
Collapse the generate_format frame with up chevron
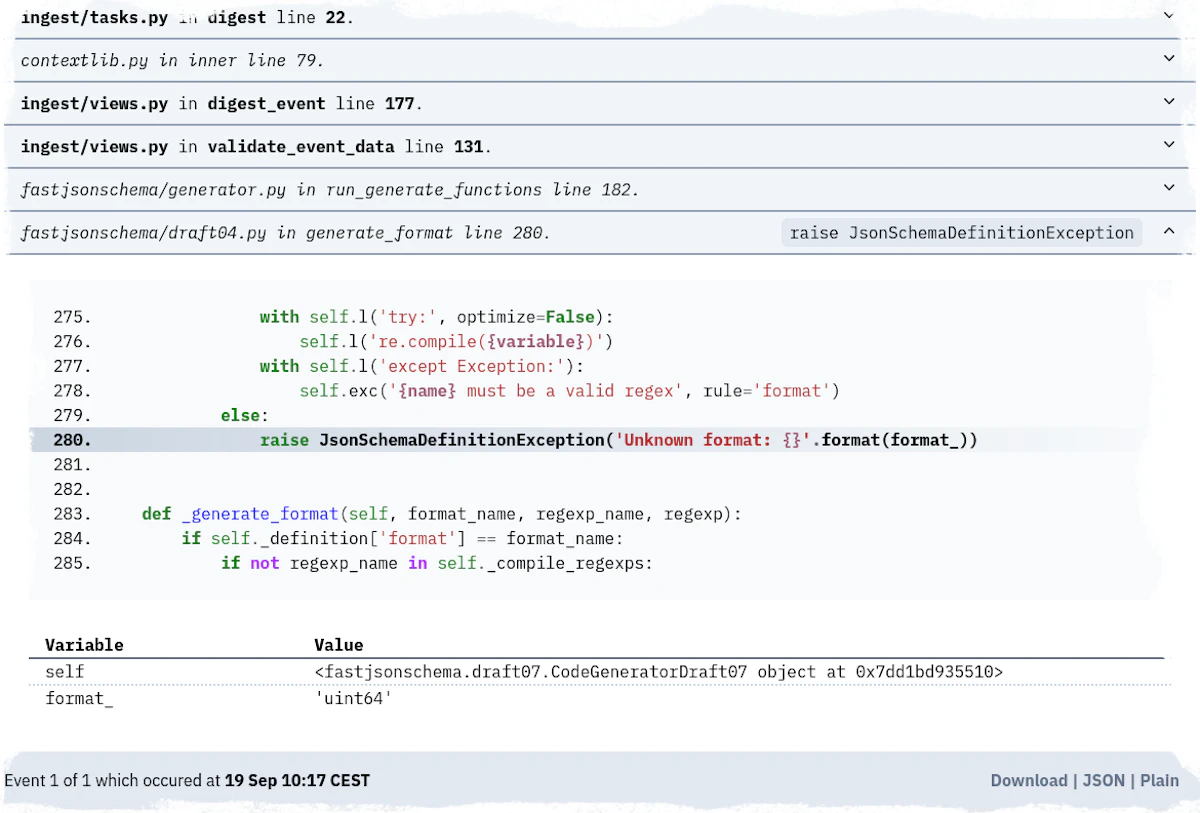[1168, 232]
